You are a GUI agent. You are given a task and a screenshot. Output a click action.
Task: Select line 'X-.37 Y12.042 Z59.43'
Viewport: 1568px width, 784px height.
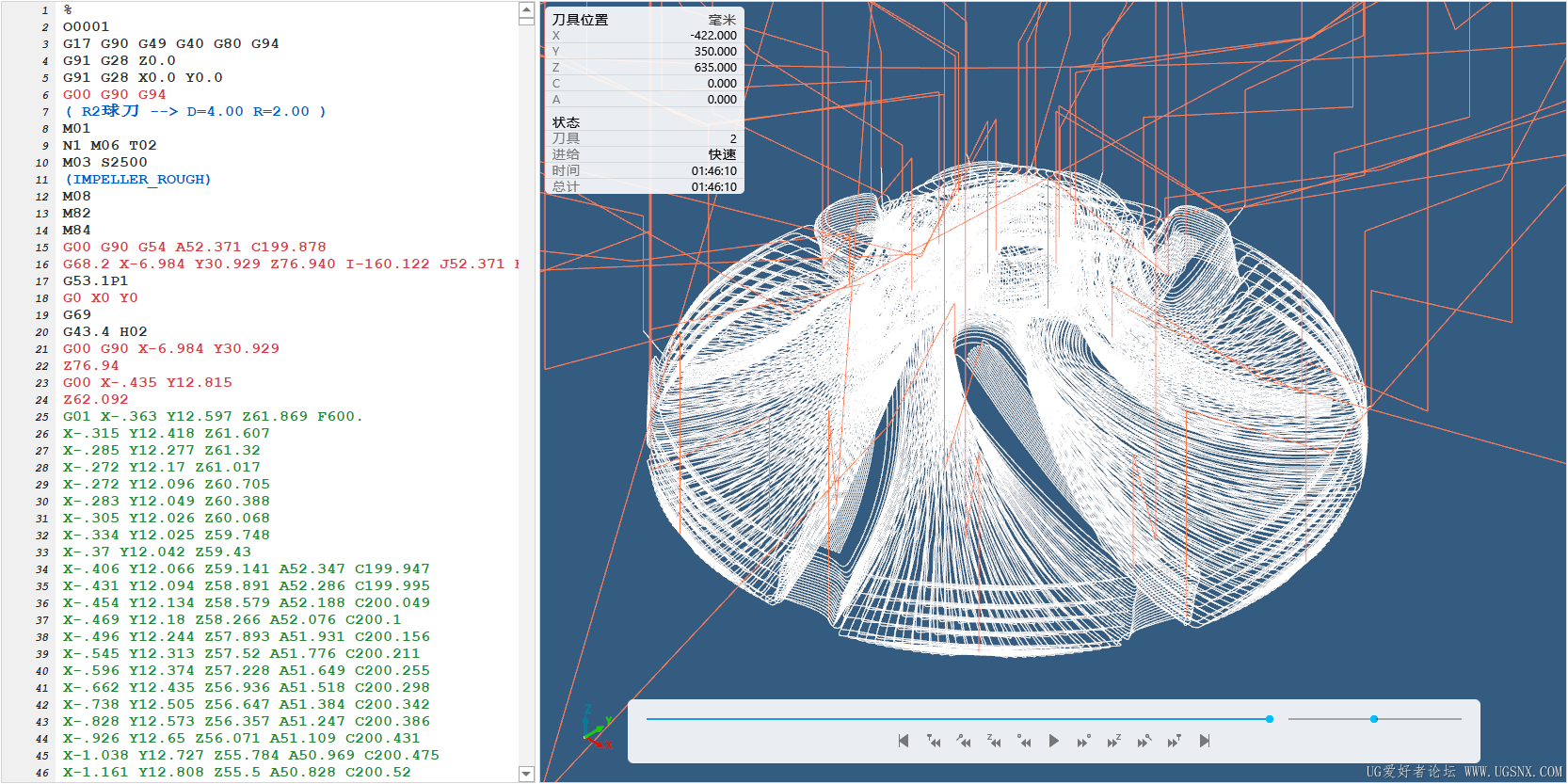click(156, 552)
